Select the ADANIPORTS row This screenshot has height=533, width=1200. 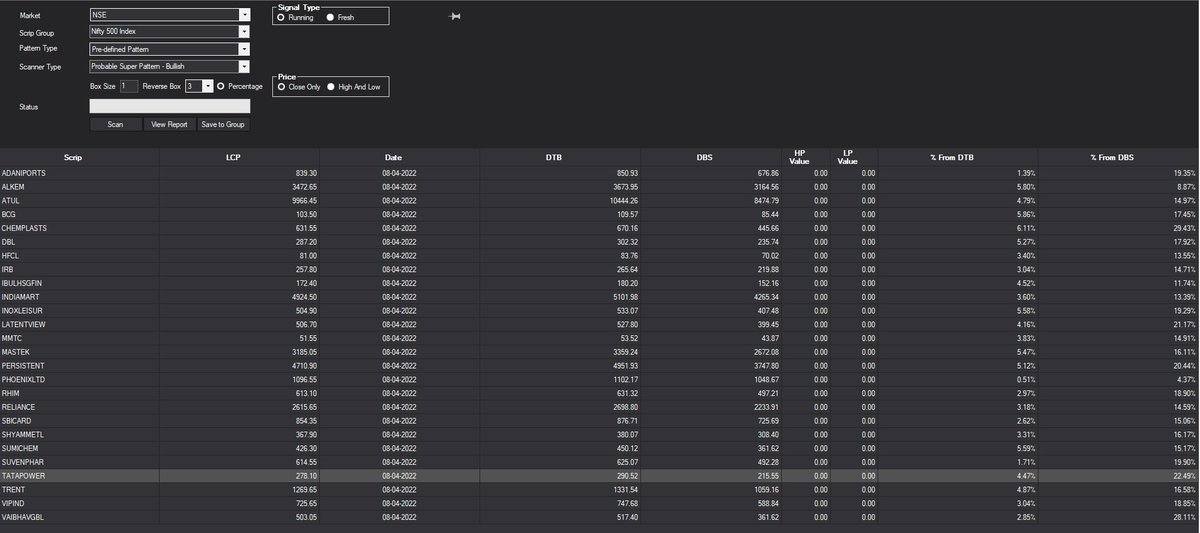(600, 172)
